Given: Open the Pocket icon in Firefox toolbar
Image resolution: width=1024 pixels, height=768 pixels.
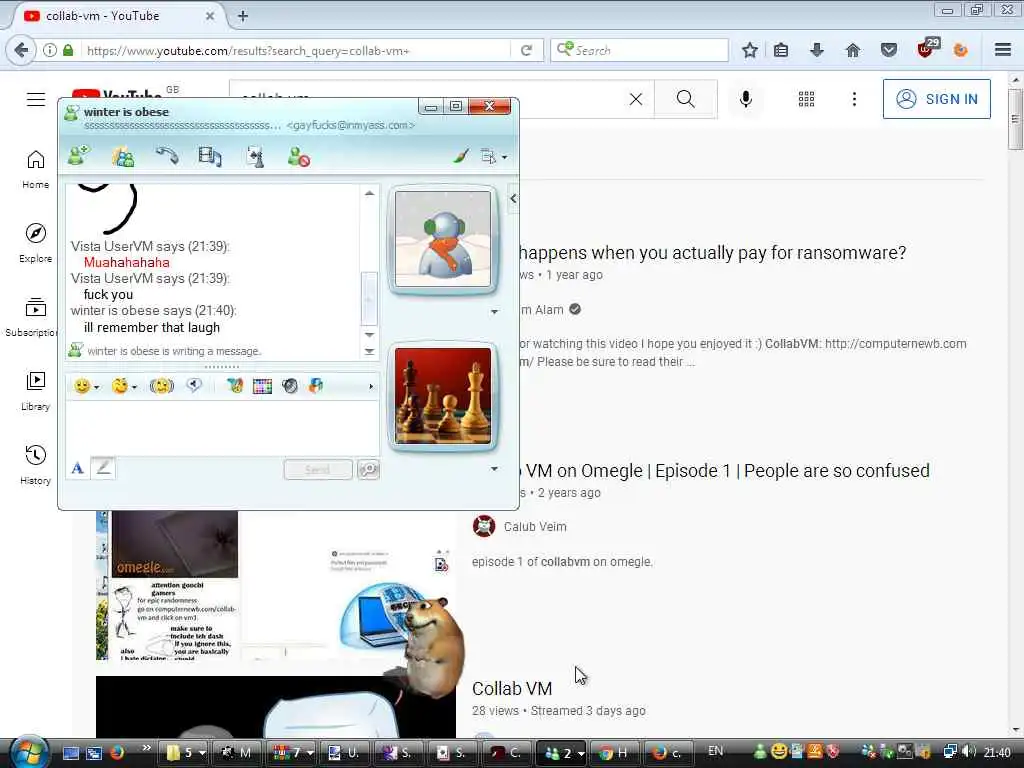Looking at the screenshot, I should point(888,50).
